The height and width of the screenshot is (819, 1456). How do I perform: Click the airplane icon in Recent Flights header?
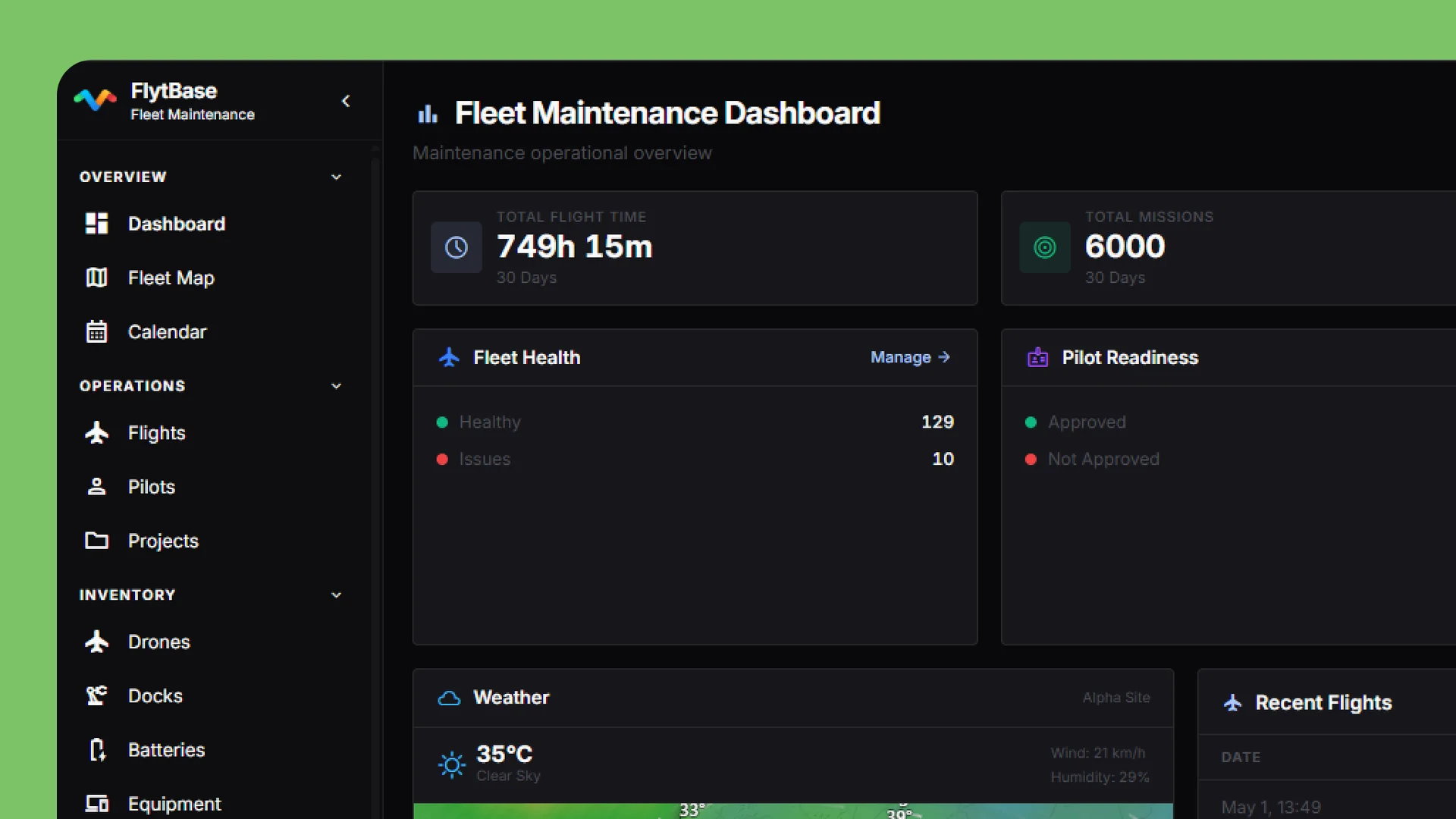[x=1233, y=703]
